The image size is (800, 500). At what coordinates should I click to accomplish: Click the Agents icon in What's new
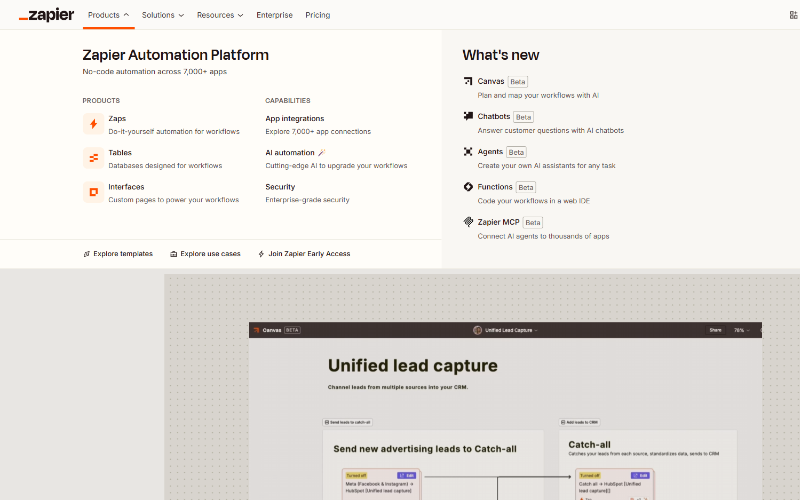click(468, 152)
